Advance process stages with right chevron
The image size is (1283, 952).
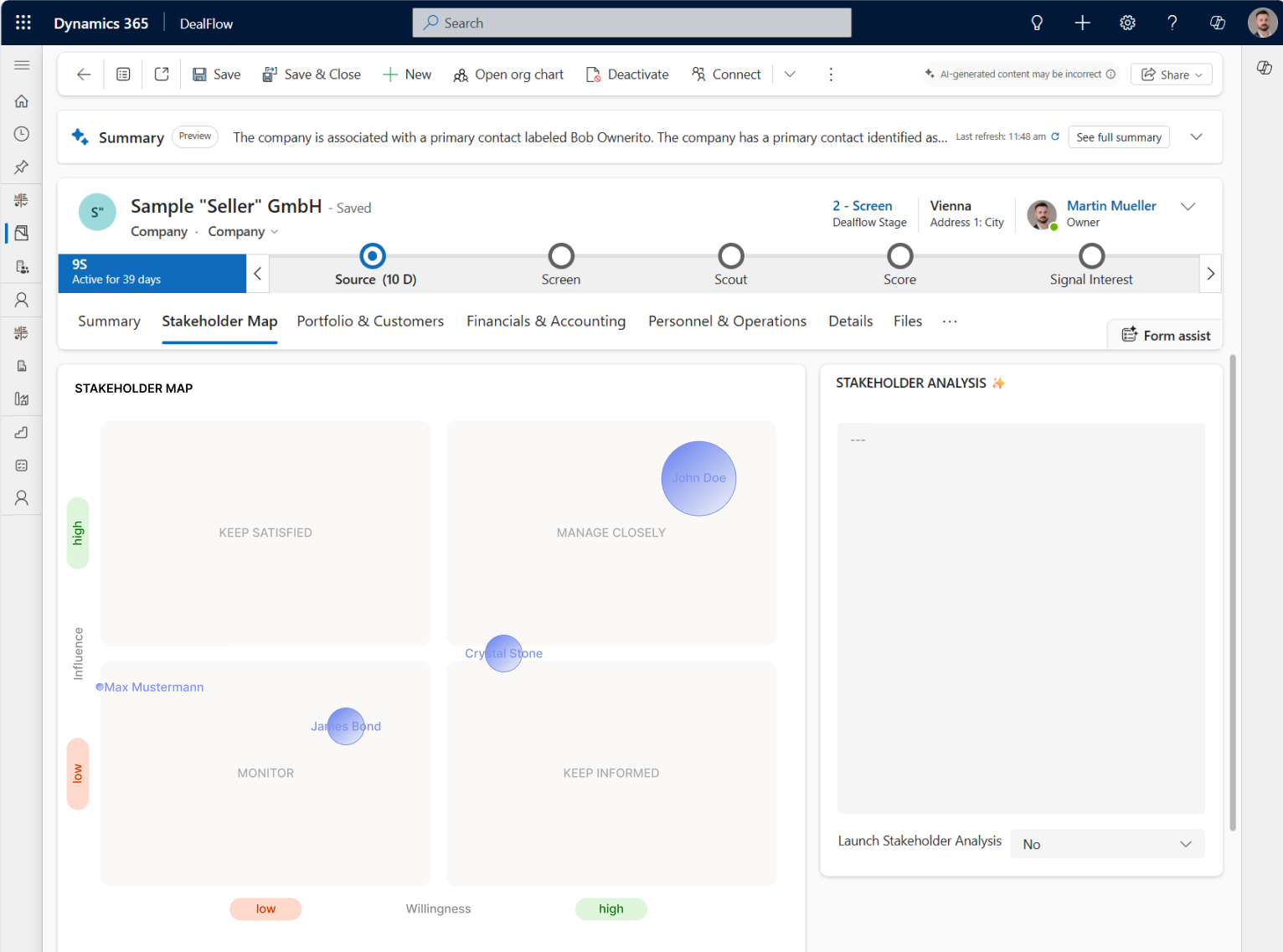[1210, 274]
